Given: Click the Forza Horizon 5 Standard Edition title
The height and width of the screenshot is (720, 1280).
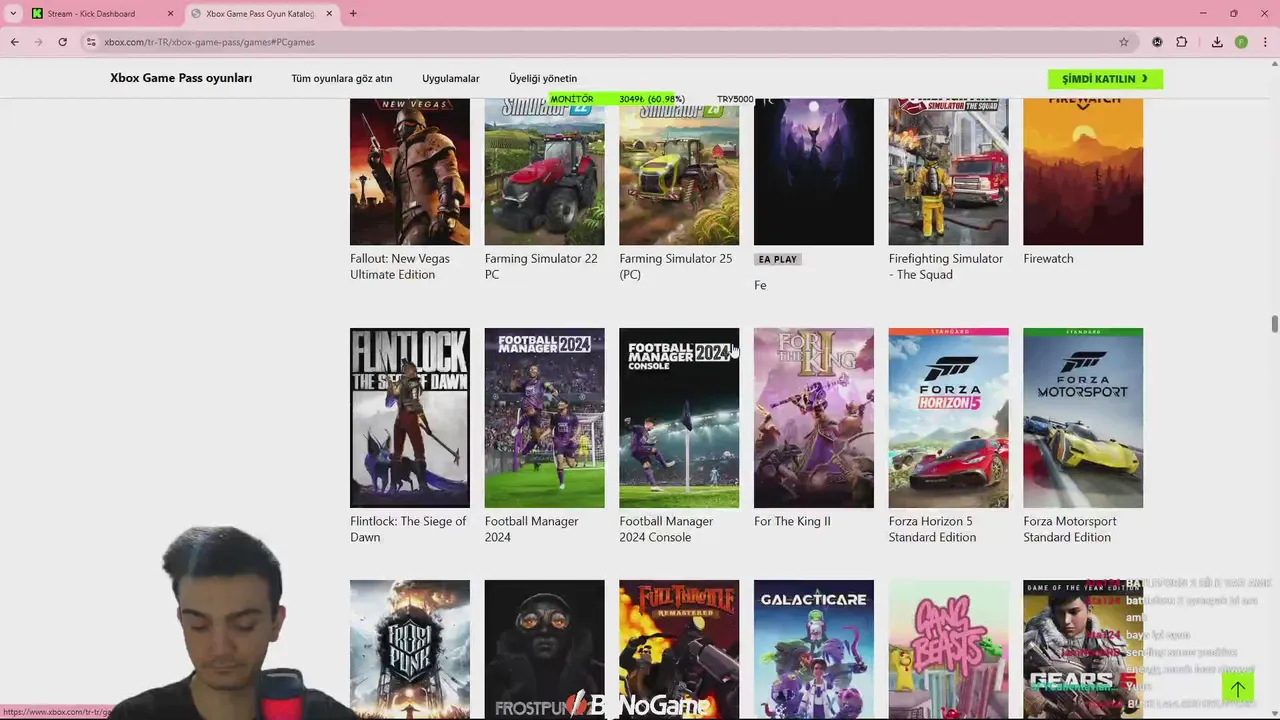Looking at the screenshot, I should click(x=932, y=529).
